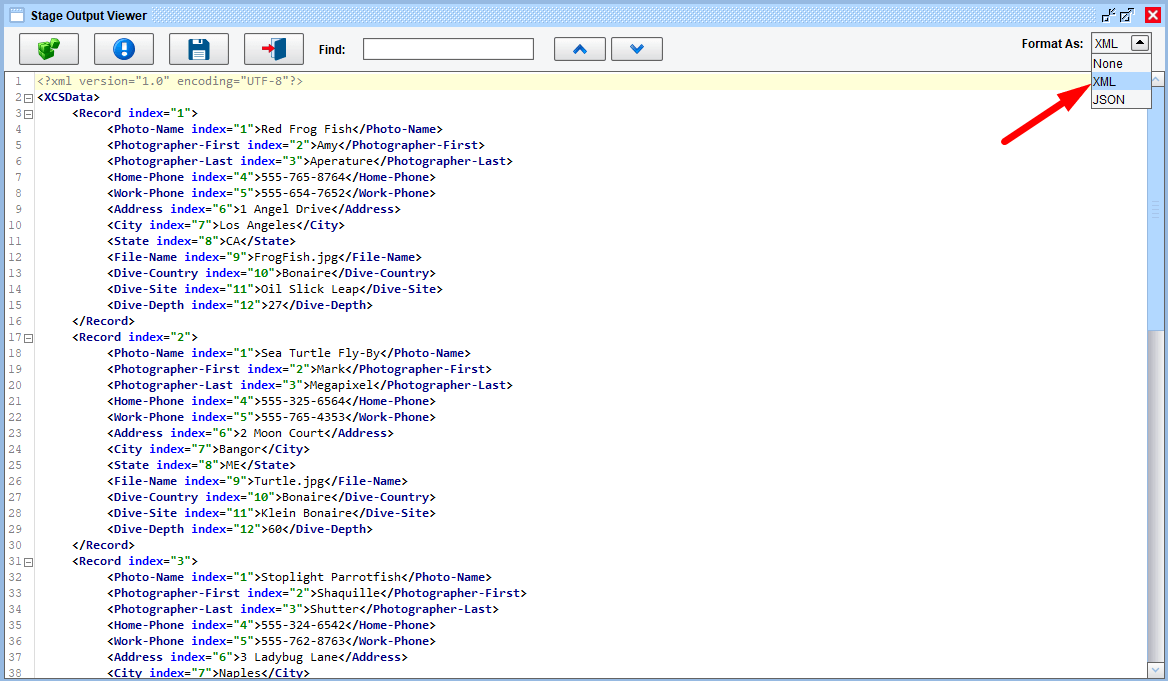Click vertical scrollbar down arrow
The height and width of the screenshot is (681, 1168).
[1155, 670]
